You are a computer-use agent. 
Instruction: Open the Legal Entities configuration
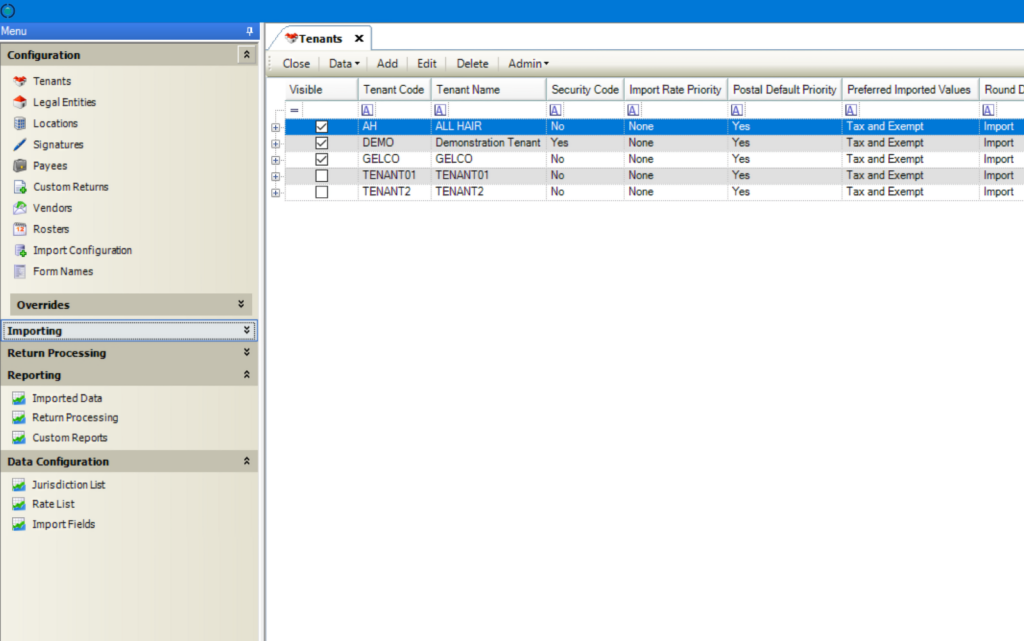(62, 102)
